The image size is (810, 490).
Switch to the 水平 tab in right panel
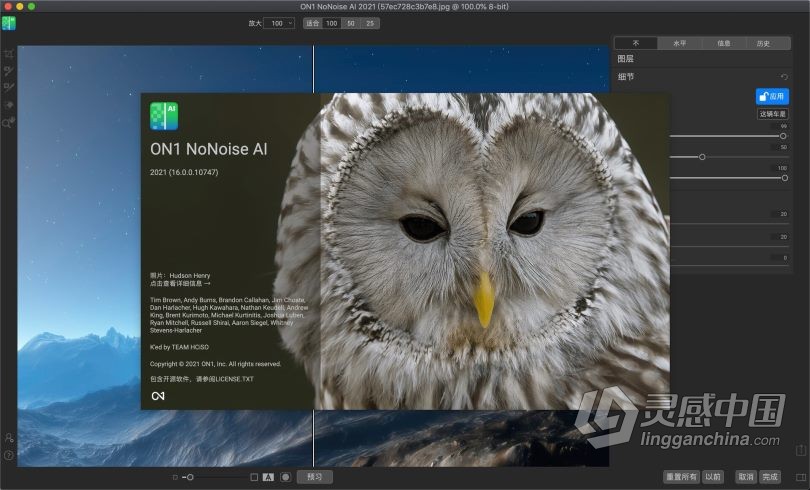point(680,43)
